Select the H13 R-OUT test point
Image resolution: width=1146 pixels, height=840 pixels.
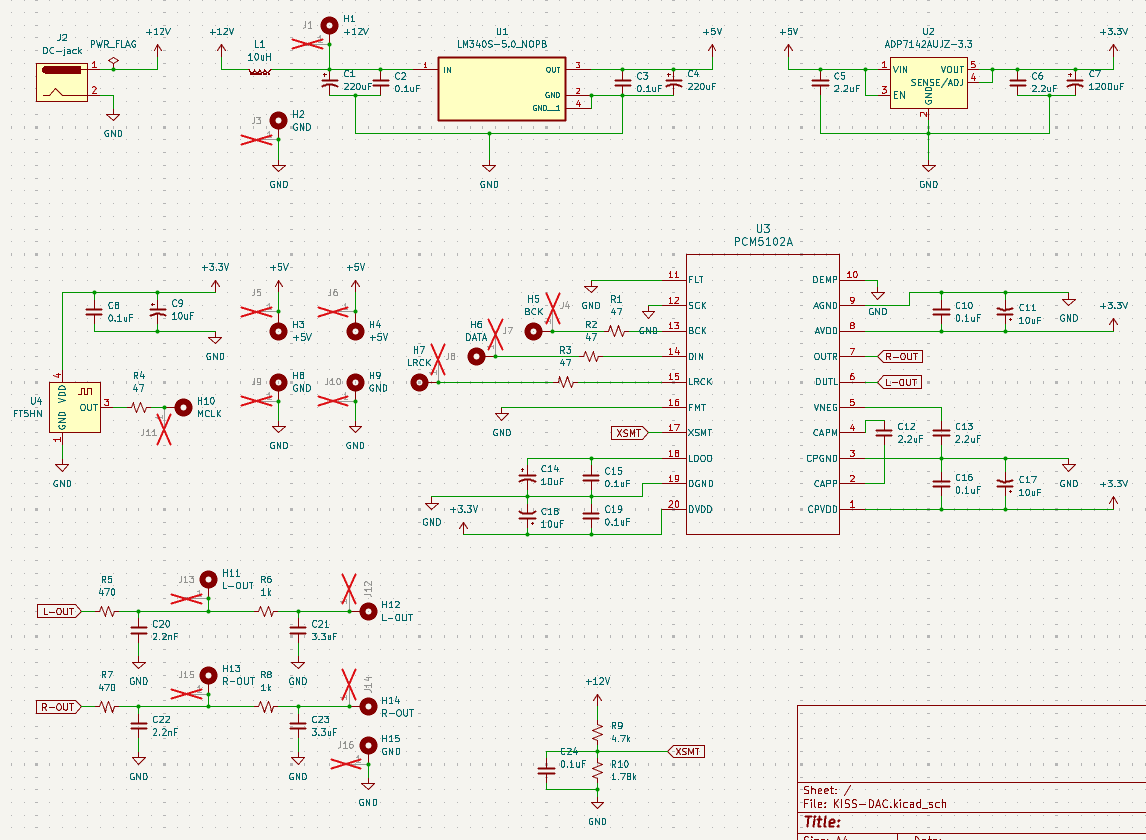[x=208, y=675]
